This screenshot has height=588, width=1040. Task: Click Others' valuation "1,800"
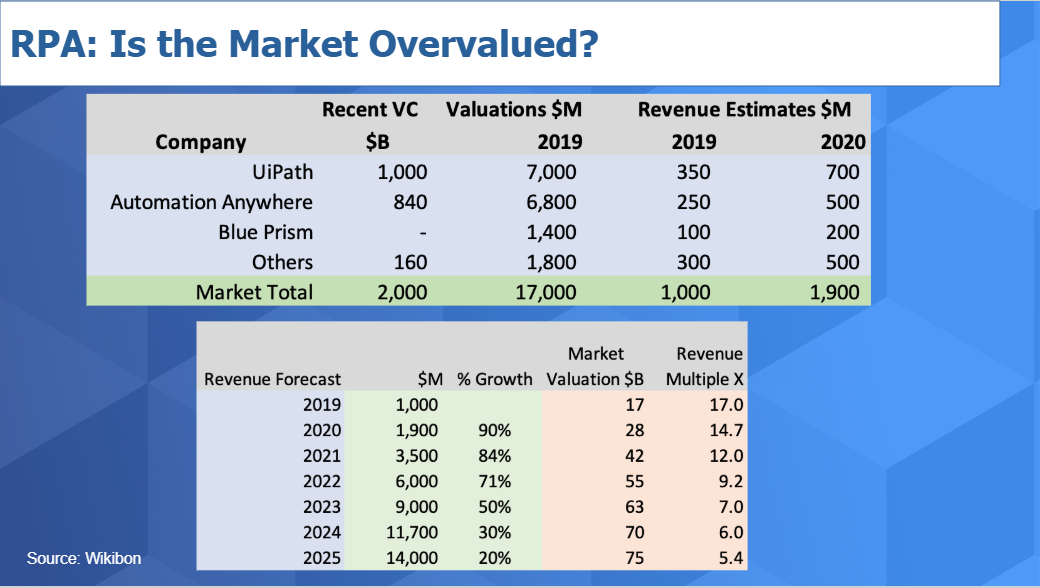tap(551, 263)
